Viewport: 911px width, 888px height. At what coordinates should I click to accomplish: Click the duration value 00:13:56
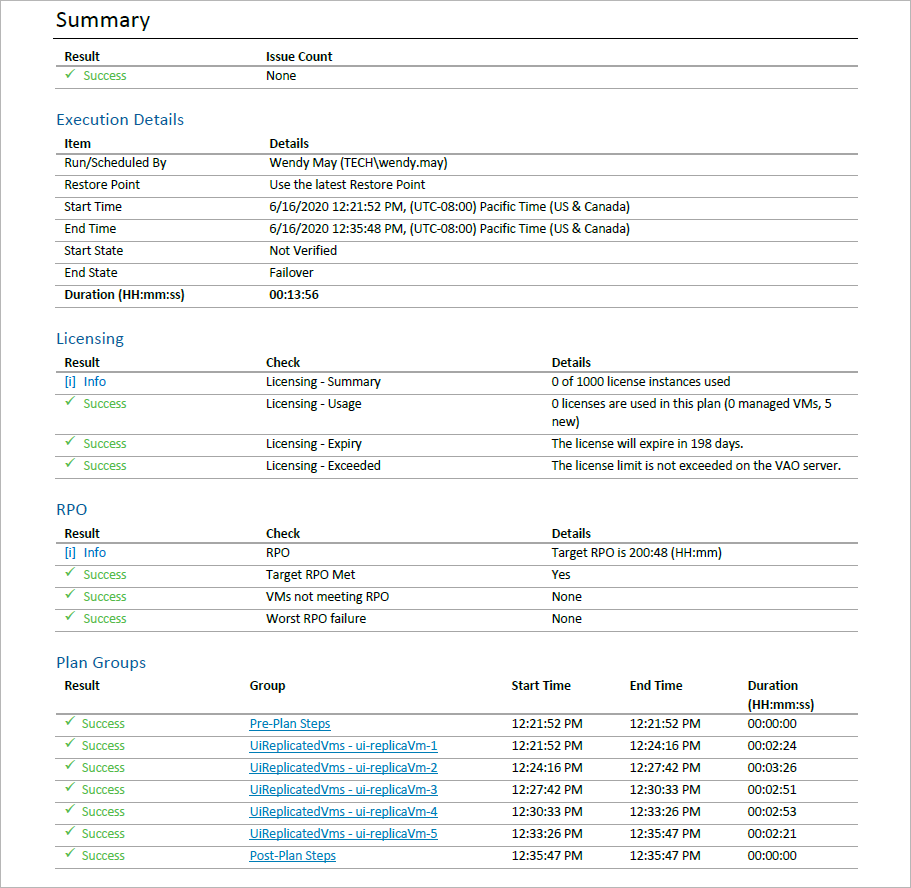(294, 295)
